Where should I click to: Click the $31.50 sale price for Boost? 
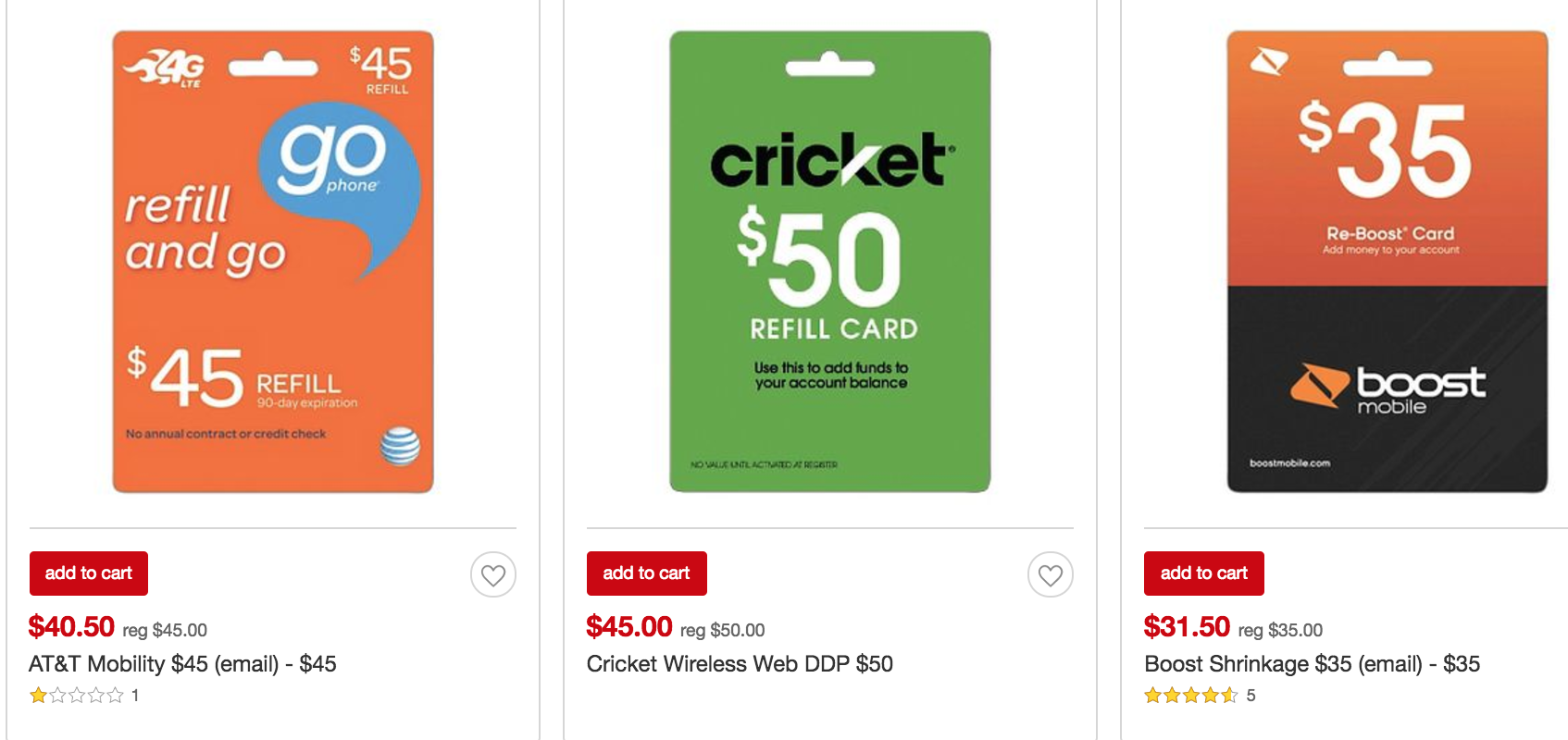1187,627
